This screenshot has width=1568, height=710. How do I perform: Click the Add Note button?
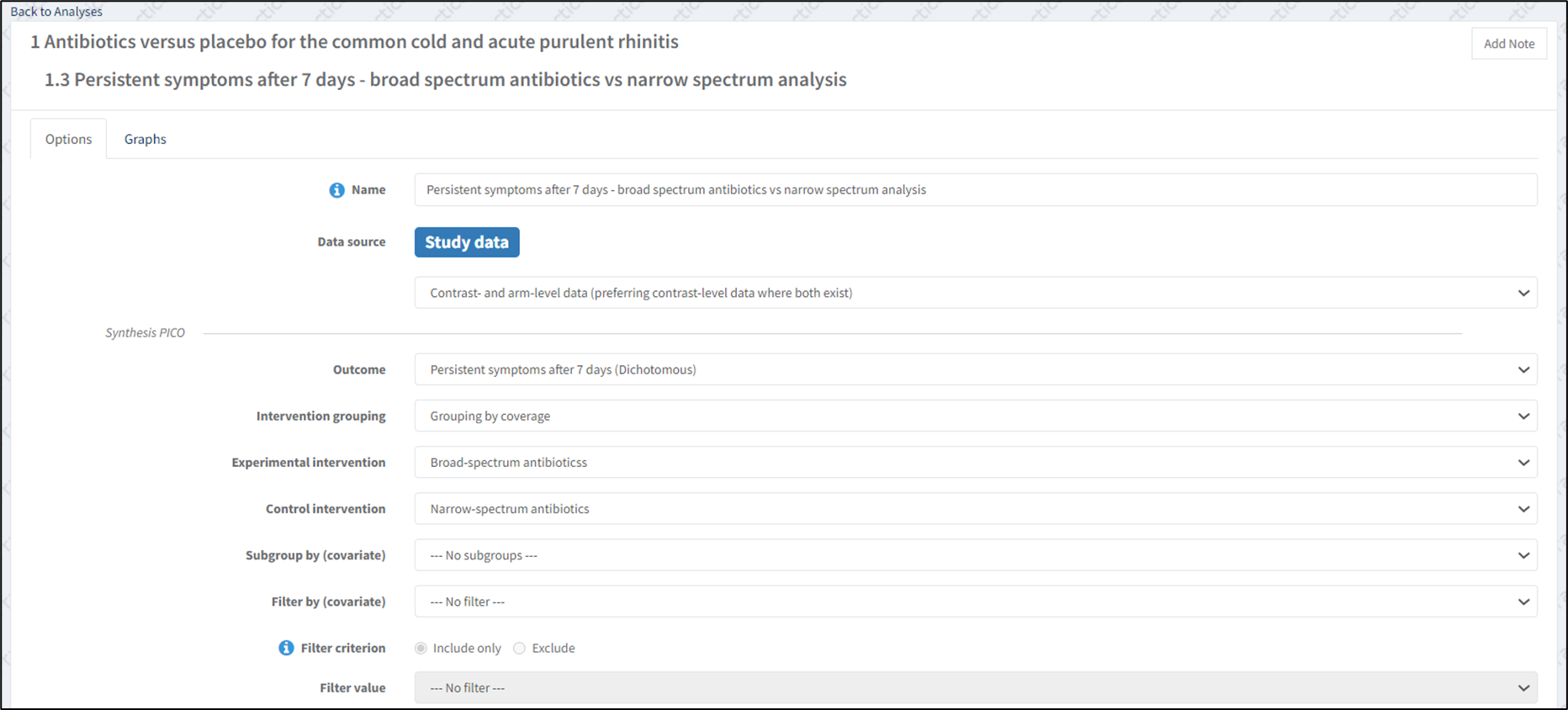point(1508,44)
